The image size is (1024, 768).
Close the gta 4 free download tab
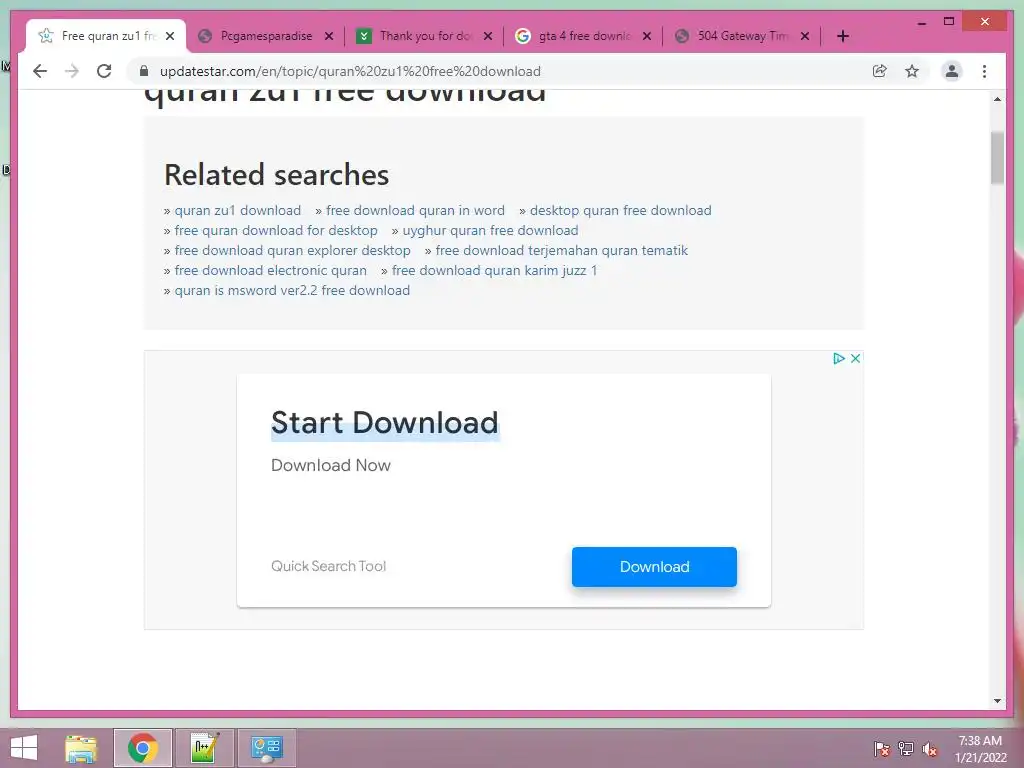647,36
